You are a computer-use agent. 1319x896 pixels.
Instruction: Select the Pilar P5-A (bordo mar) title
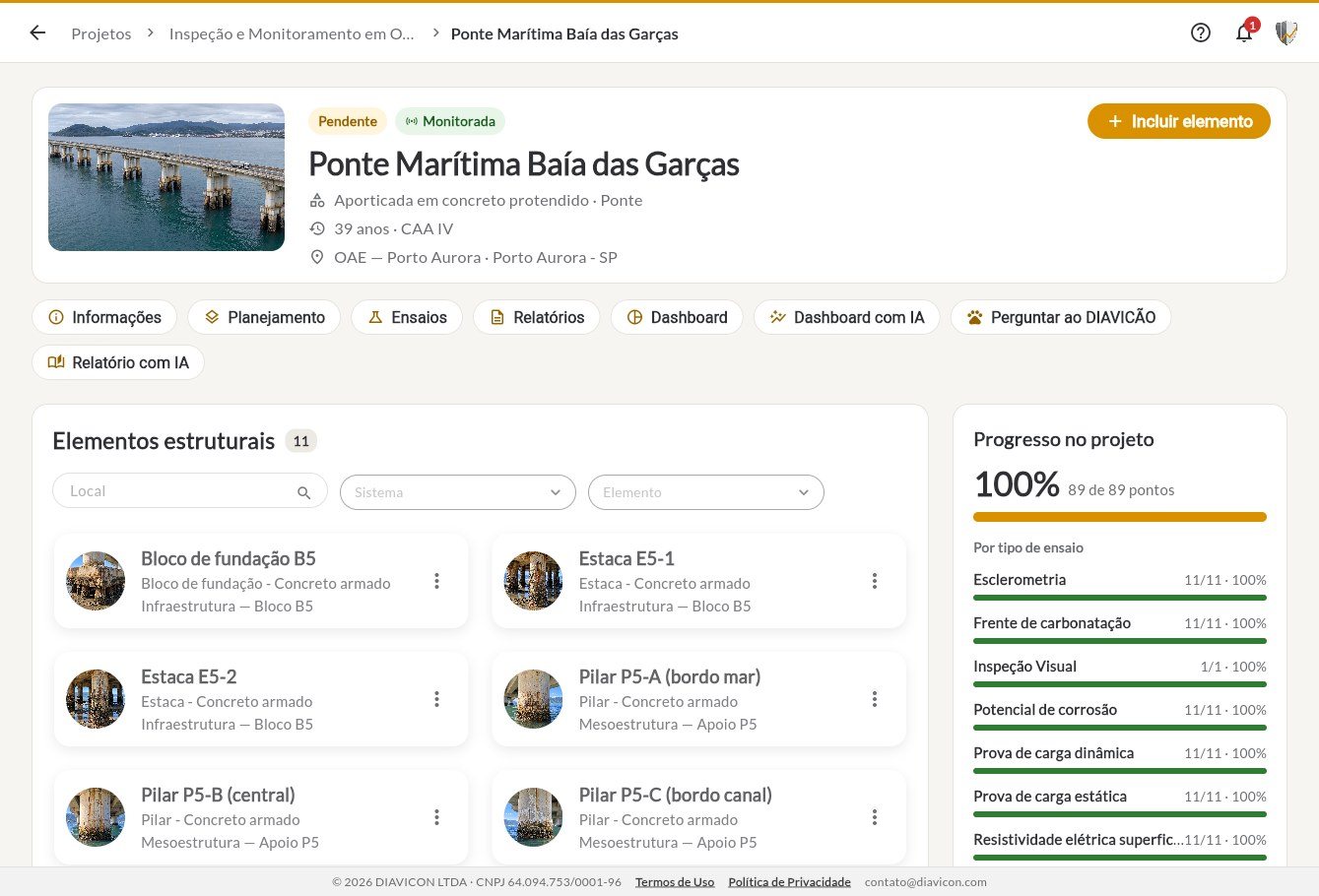[670, 676]
